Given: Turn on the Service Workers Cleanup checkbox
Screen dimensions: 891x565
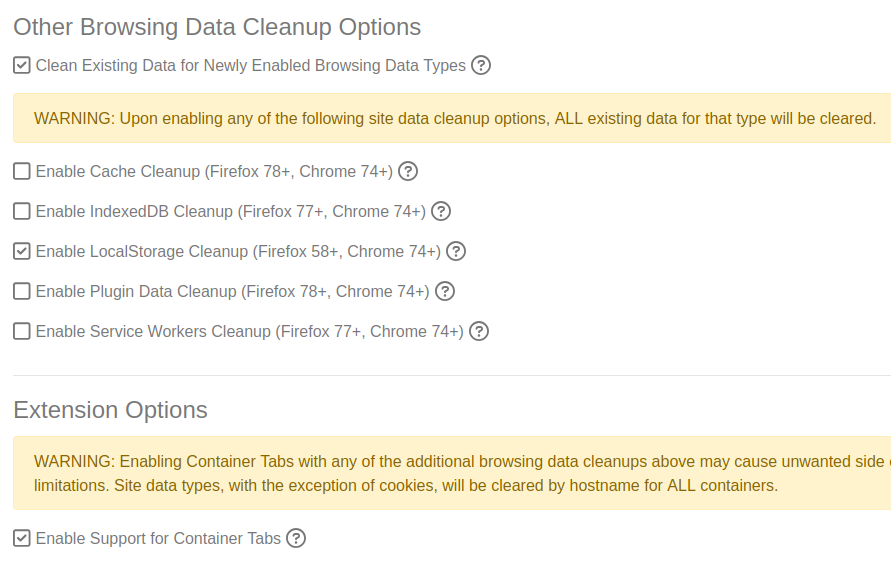Looking at the screenshot, I should 22,331.
